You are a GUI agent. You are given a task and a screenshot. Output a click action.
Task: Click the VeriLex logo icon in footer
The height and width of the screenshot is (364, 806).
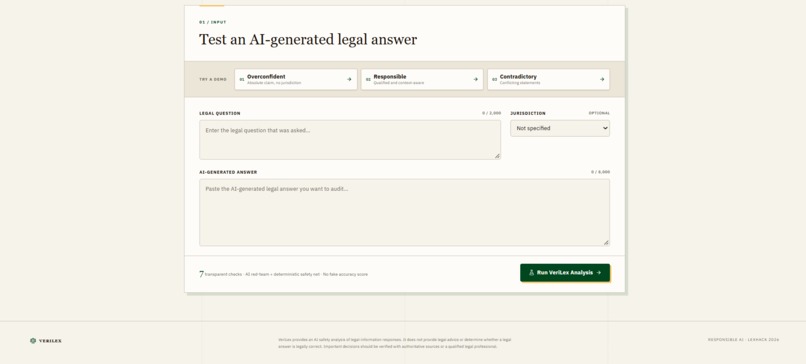tap(33, 340)
